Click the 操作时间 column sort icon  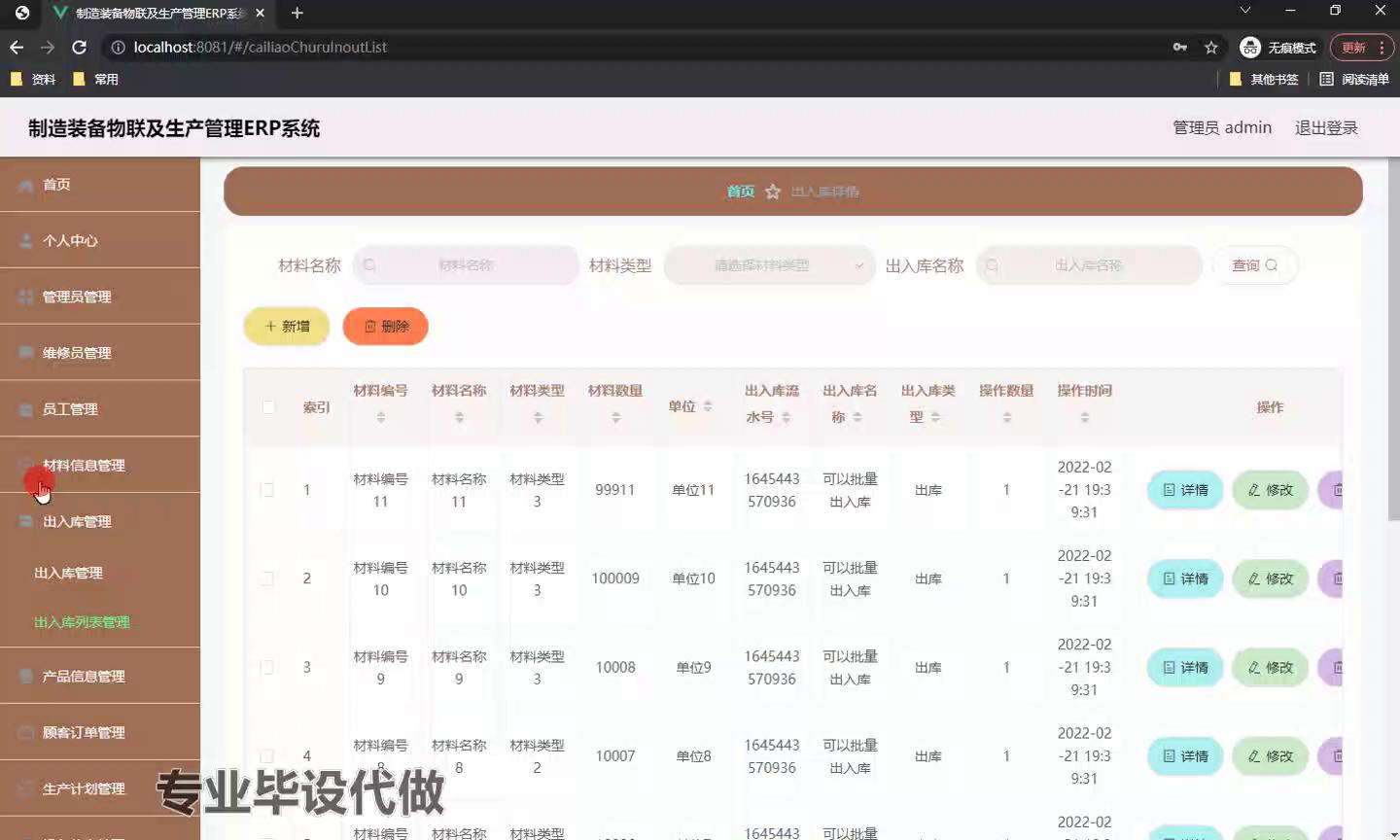(x=1084, y=417)
